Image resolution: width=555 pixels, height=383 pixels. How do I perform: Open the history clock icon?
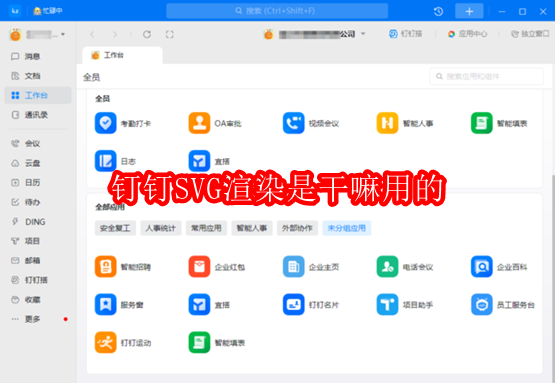pos(439,11)
